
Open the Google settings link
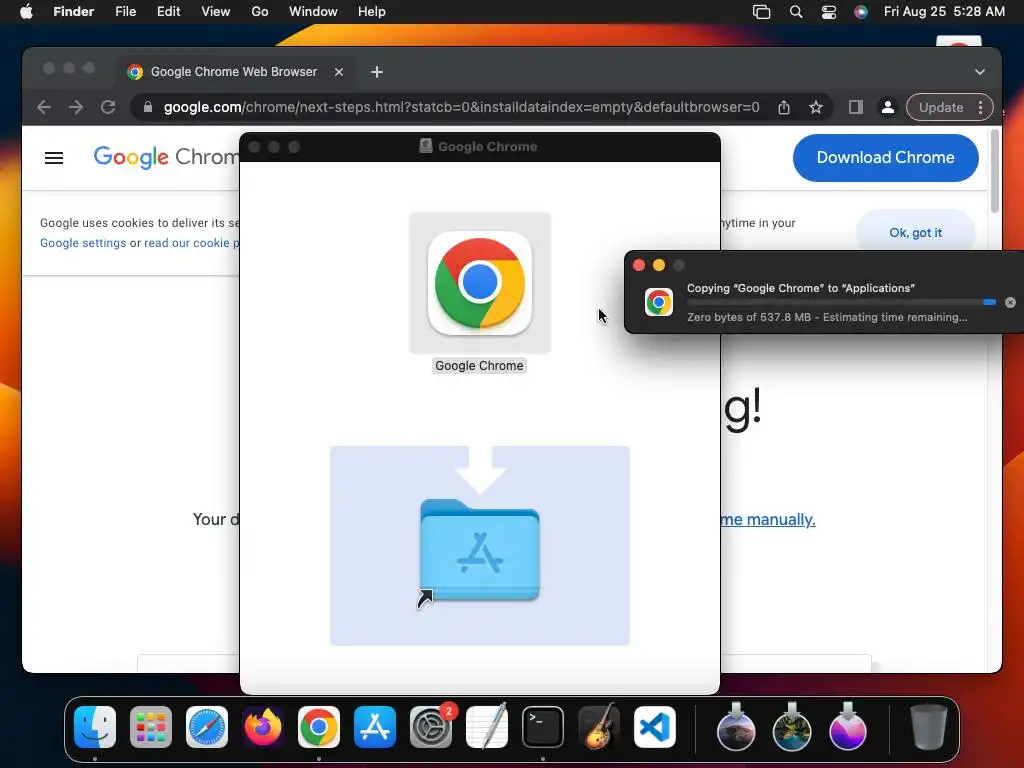pyautogui.click(x=83, y=243)
